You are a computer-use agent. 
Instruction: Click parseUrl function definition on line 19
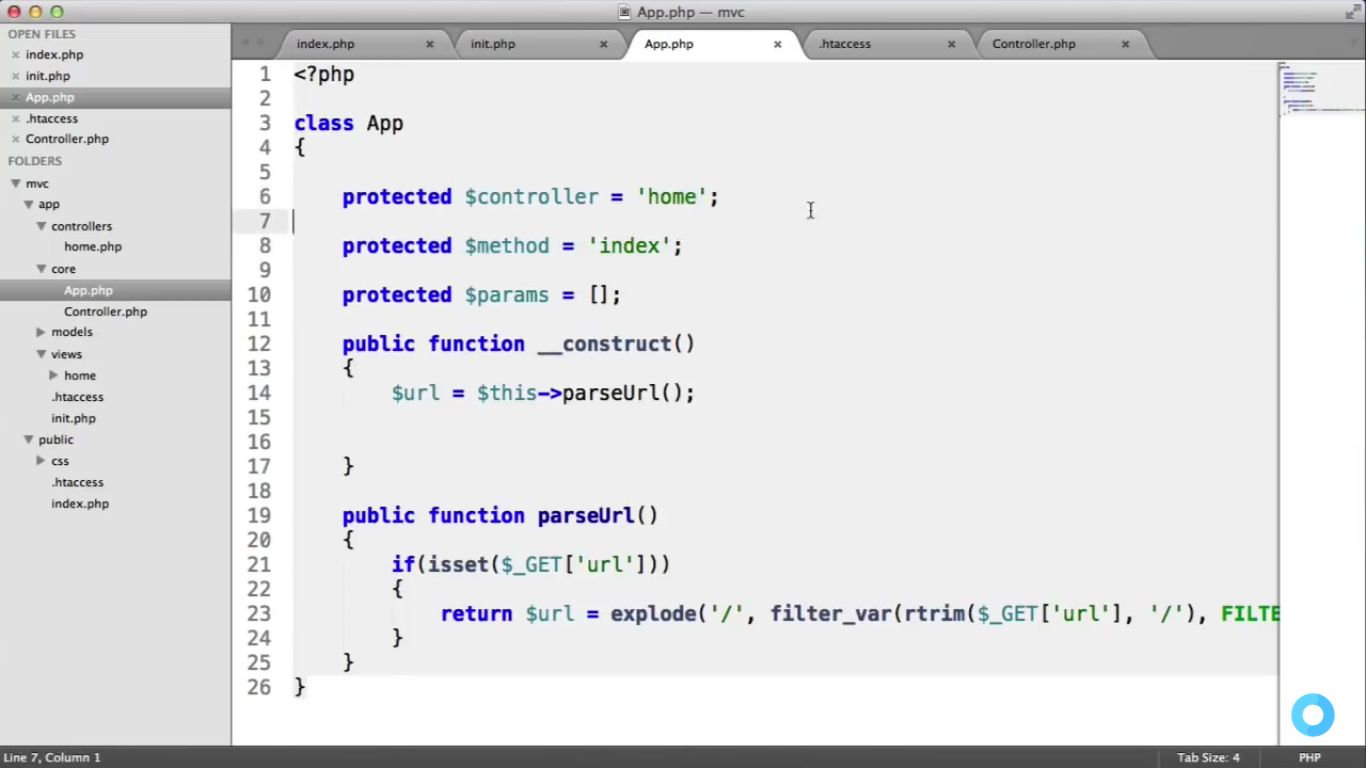(x=586, y=516)
